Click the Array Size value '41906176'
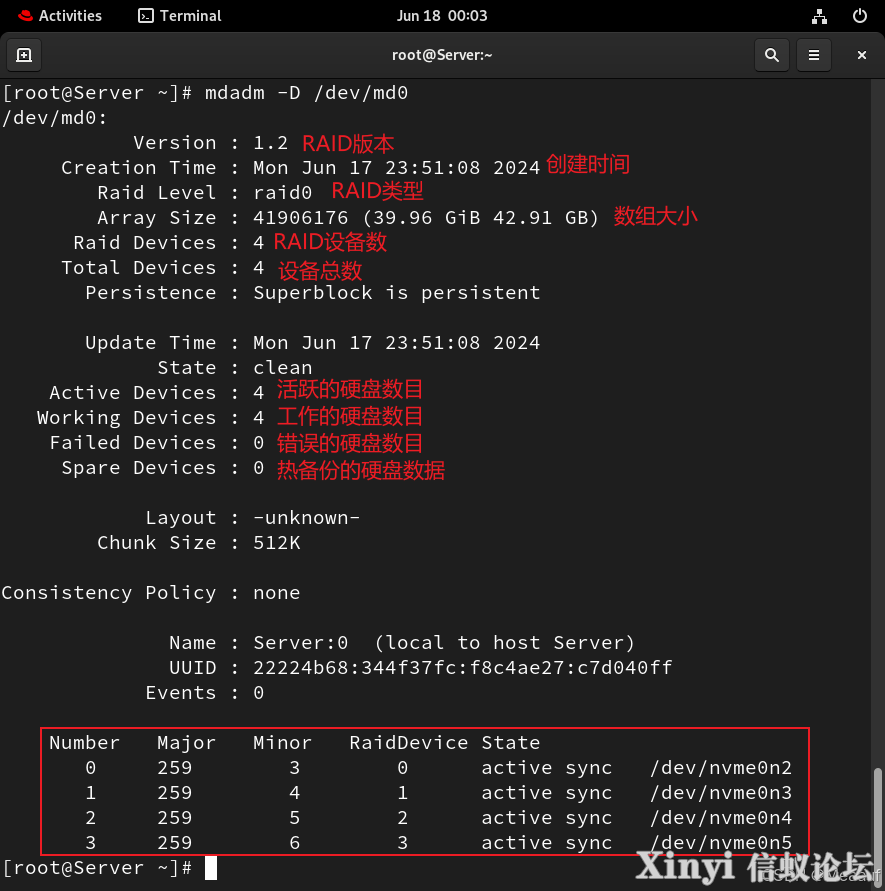 [x=300, y=218]
